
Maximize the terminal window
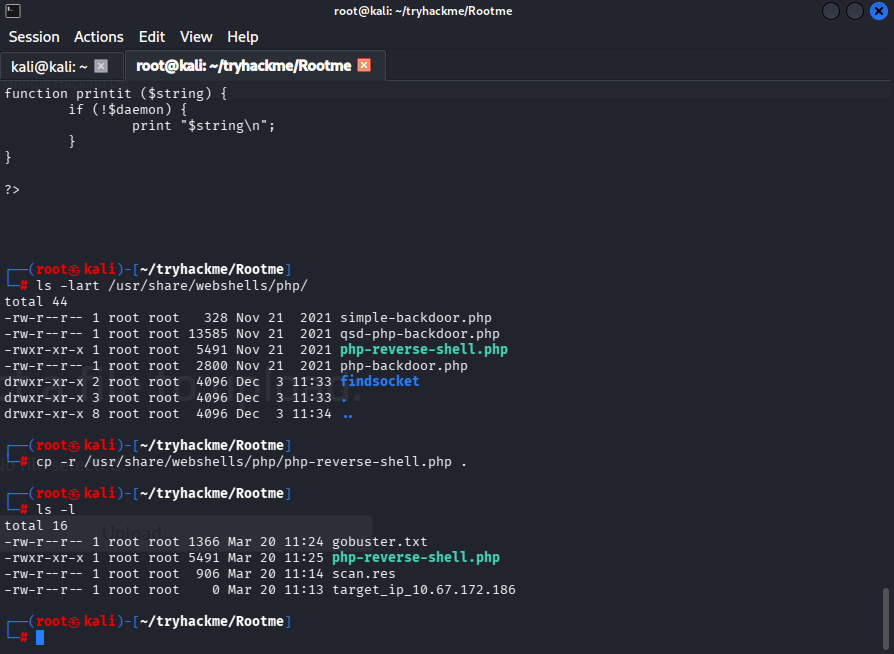855,11
